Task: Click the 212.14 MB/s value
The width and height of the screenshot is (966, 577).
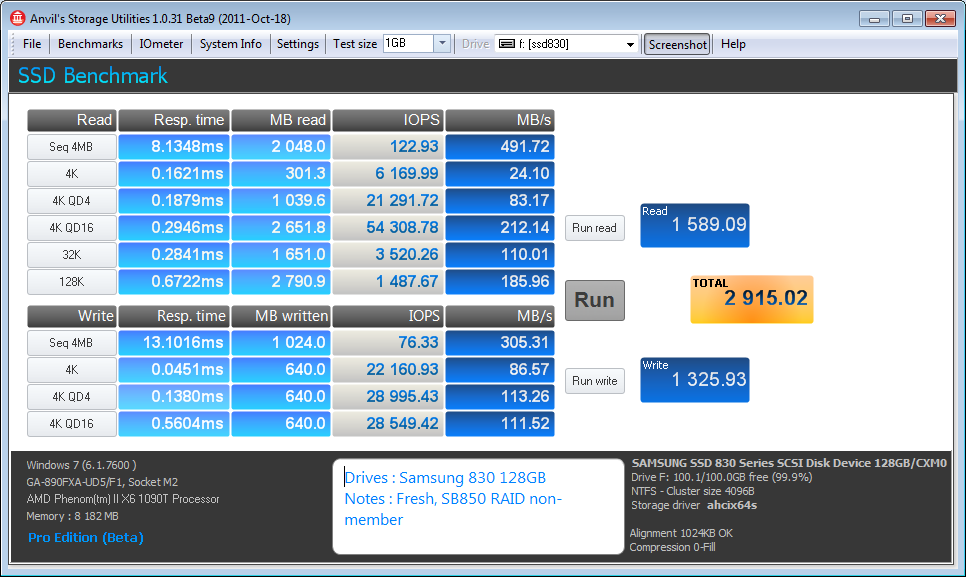Action: (500, 228)
